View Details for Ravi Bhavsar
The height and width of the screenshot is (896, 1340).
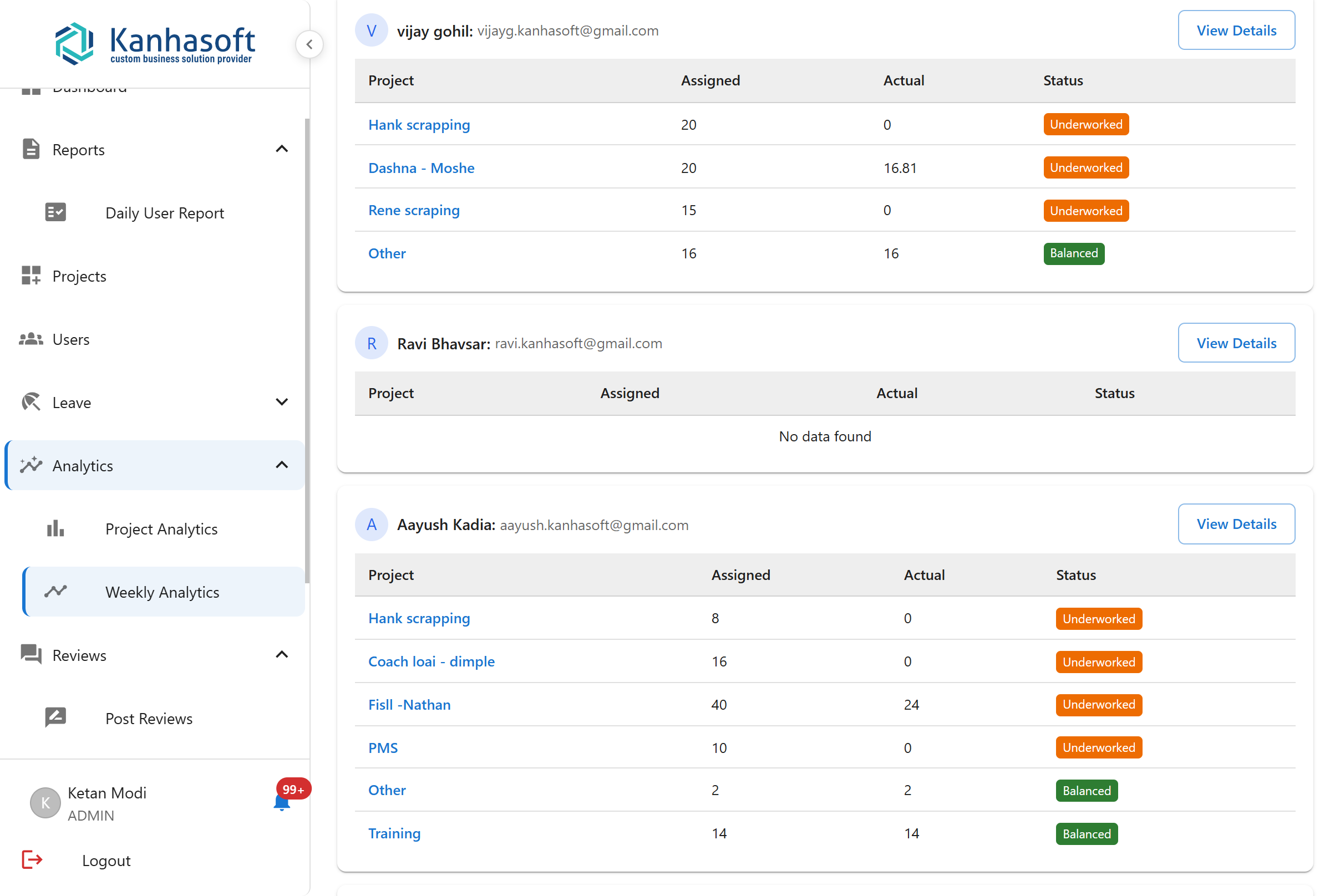pos(1236,343)
